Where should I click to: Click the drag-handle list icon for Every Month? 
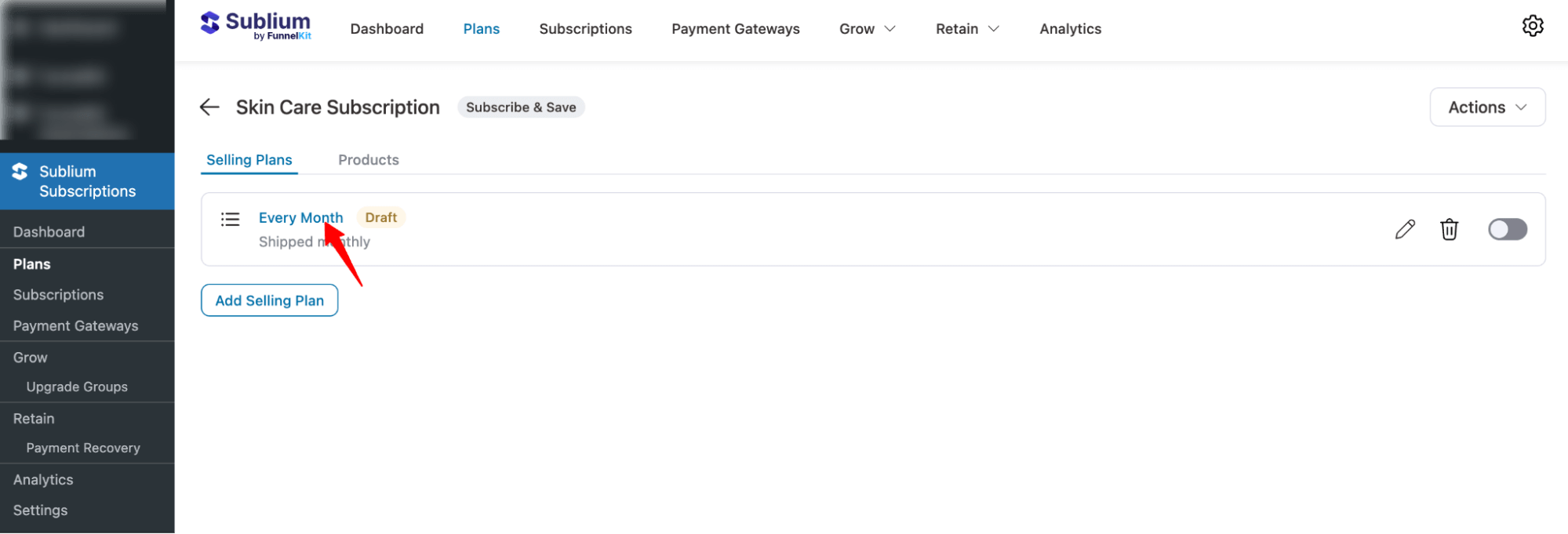(x=230, y=219)
